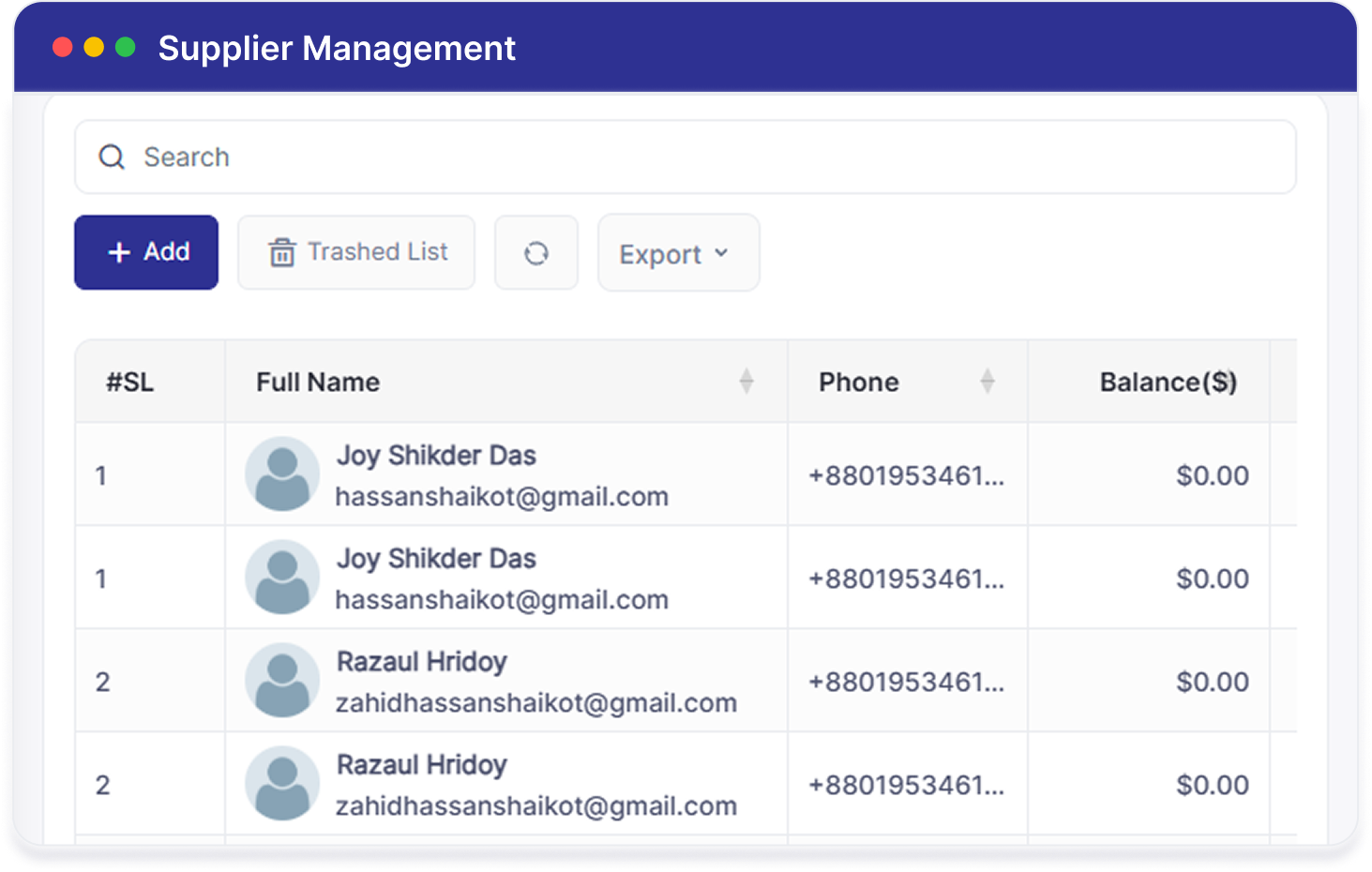Sort the table by Full Name

click(746, 382)
